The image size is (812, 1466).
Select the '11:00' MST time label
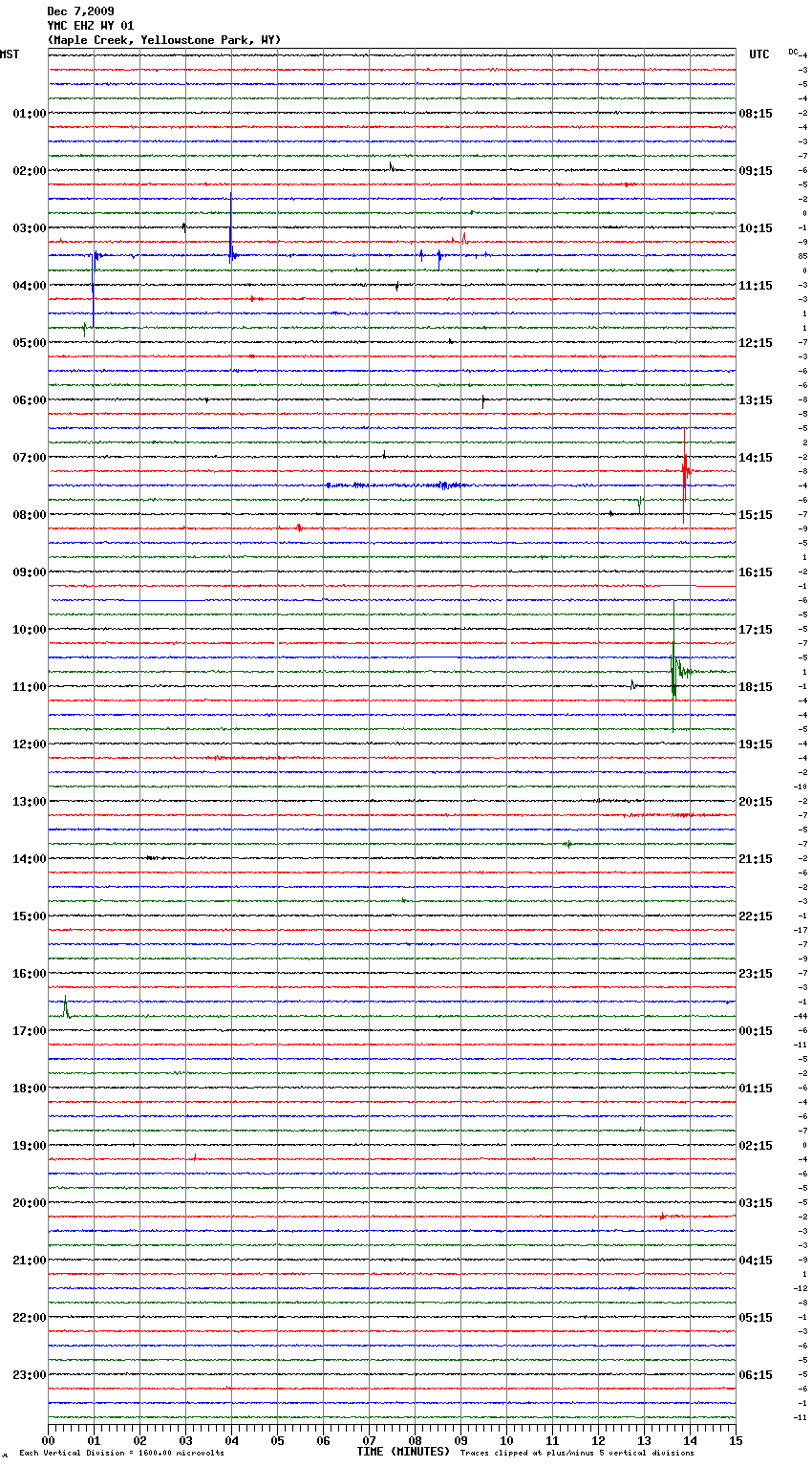pos(30,687)
